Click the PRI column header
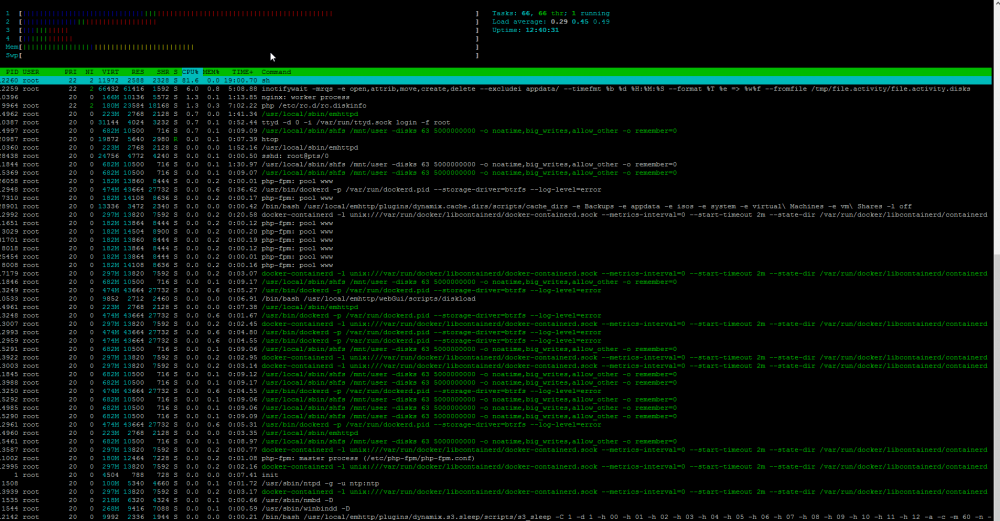Image resolution: width=1000 pixels, height=521 pixels. point(71,72)
